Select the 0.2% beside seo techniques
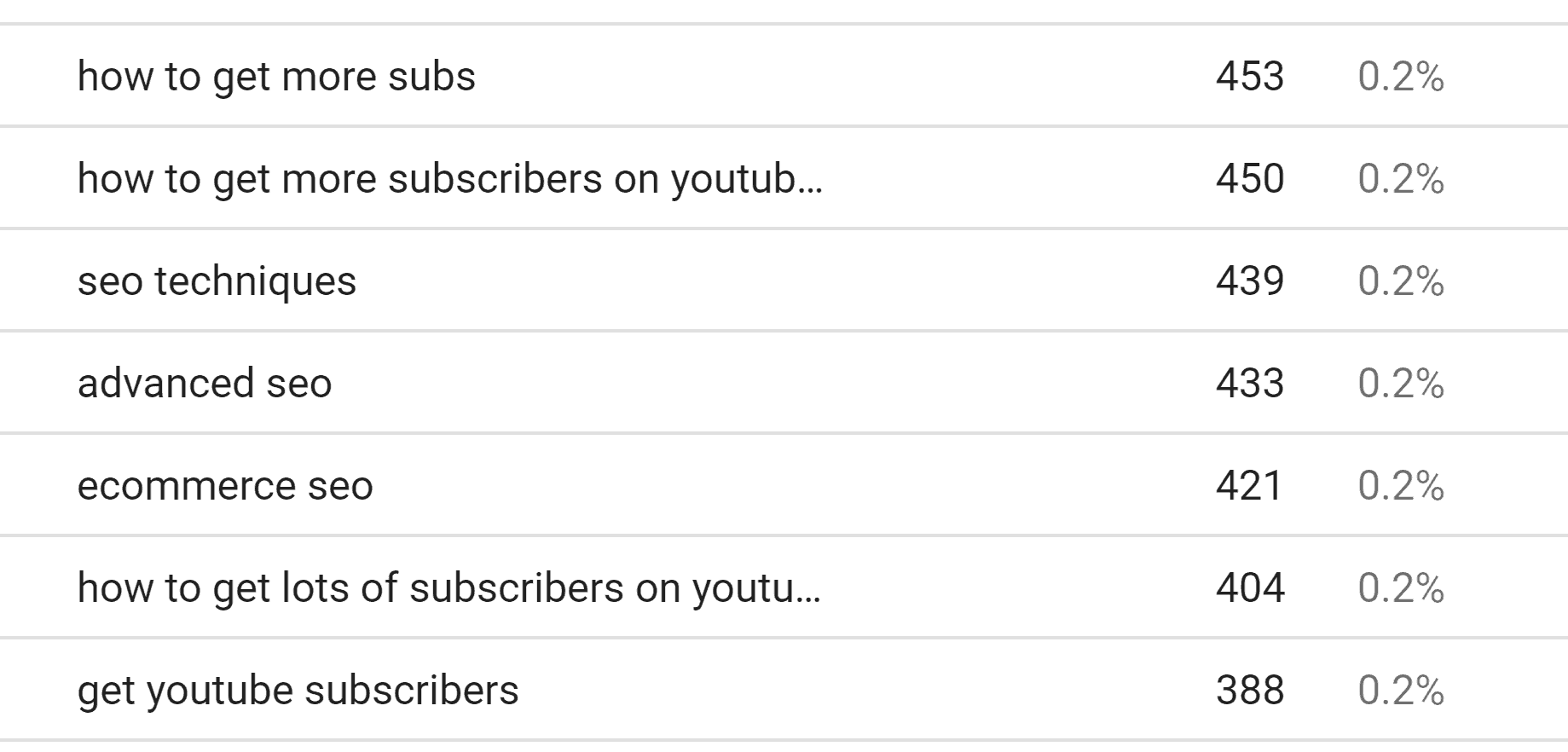The width and height of the screenshot is (1568, 752). pyautogui.click(x=1401, y=281)
